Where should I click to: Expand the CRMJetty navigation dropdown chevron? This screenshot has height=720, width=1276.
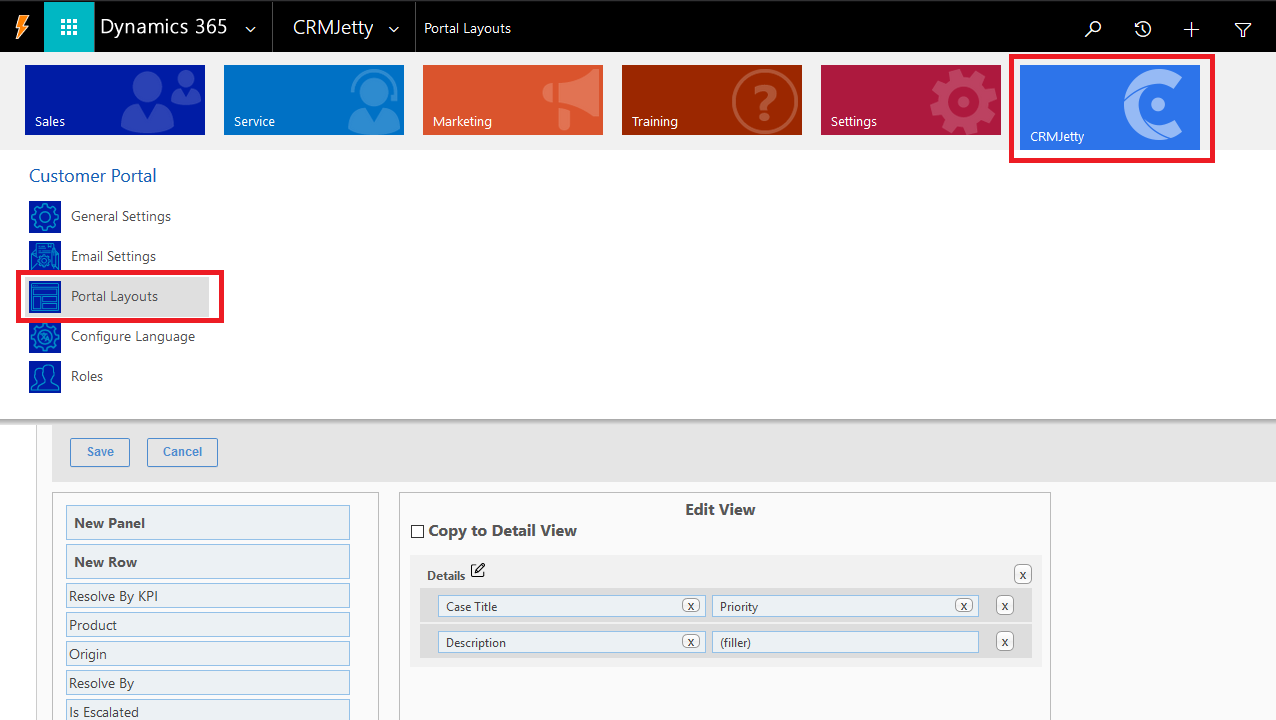point(394,29)
